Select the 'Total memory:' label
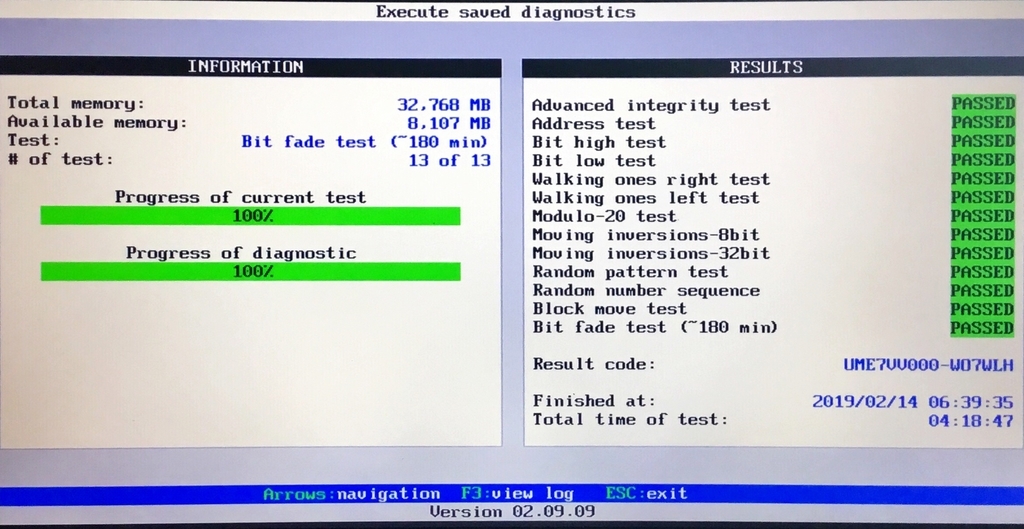The height and width of the screenshot is (529, 1024). pos(76,103)
